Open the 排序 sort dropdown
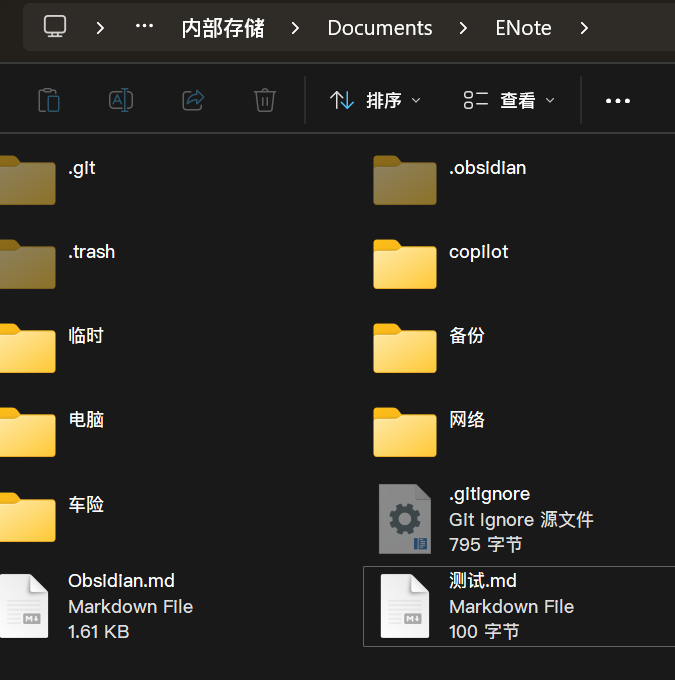Screen dimensions: 675x680 375,100
